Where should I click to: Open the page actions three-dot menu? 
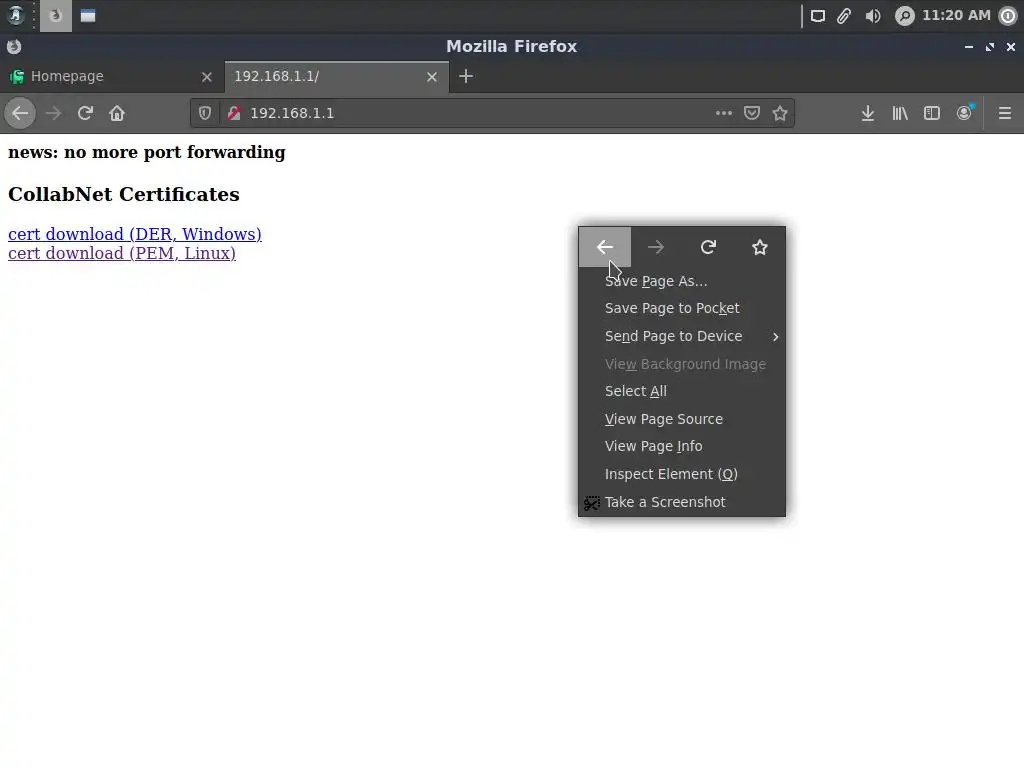[724, 113]
